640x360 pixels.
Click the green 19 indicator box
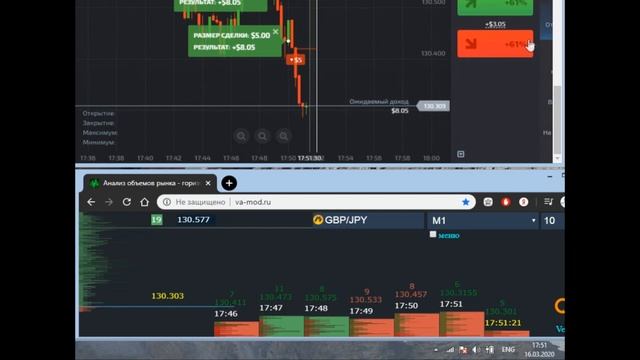tap(157, 220)
